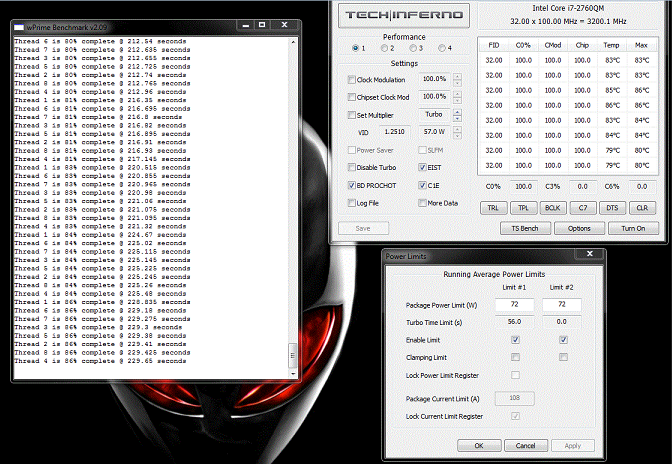Click the DTS button
Screen dimensions: 672x464
pyautogui.click(x=612, y=208)
